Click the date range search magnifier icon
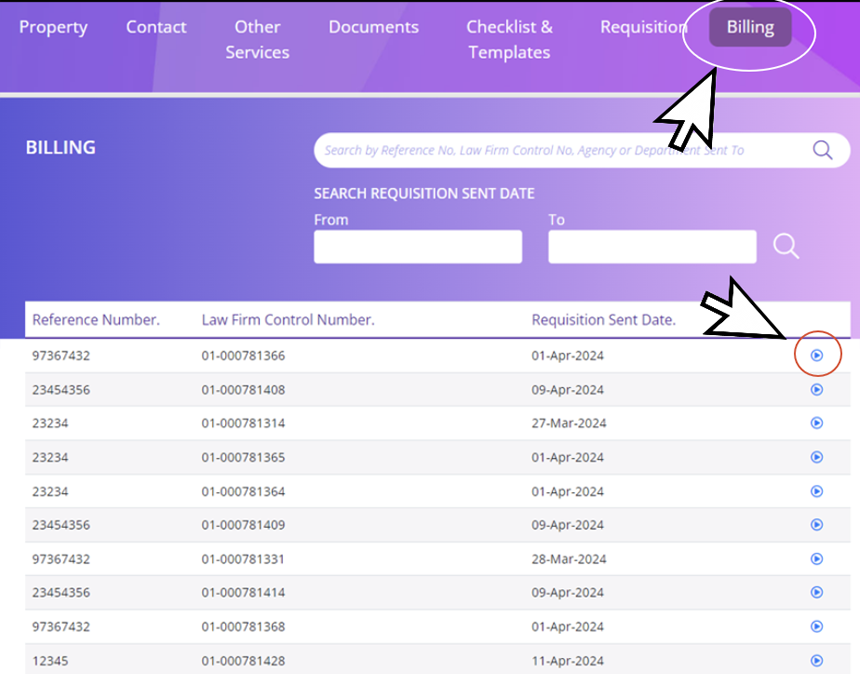Screen dimensions: 860x674 coord(786,246)
